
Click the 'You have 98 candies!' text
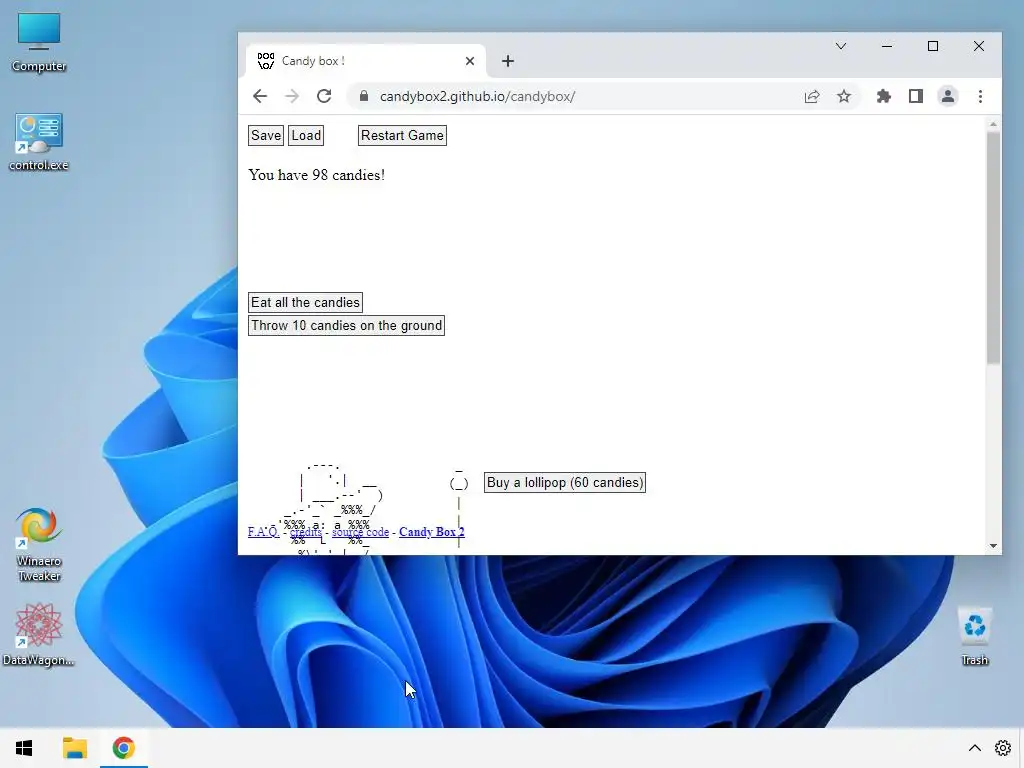tap(317, 175)
